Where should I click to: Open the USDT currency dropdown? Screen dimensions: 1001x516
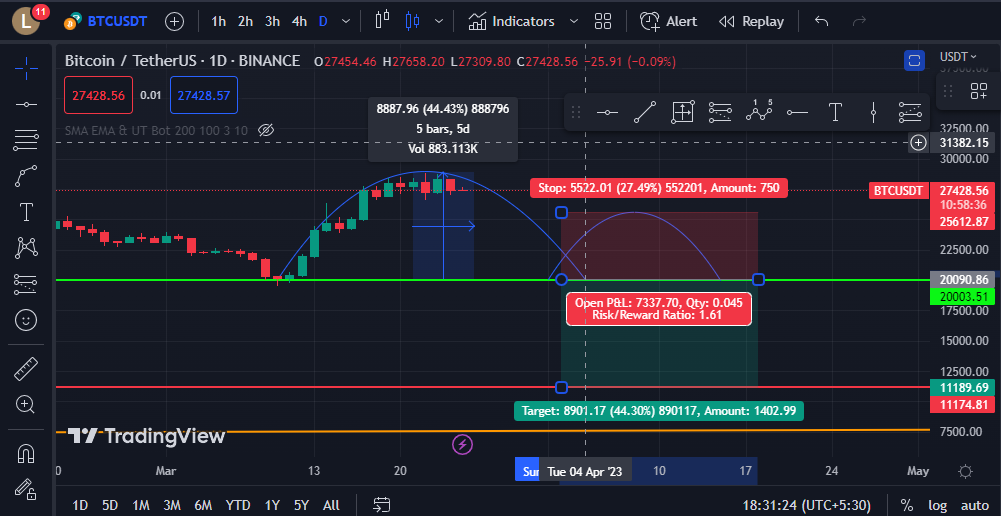click(958, 57)
